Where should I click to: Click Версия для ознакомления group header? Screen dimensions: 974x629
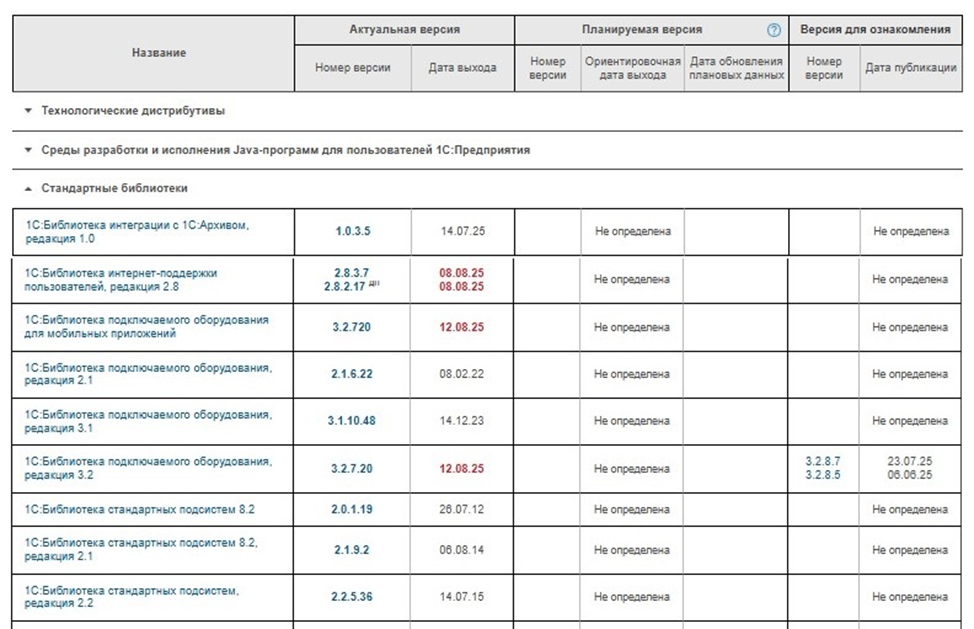coord(875,29)
